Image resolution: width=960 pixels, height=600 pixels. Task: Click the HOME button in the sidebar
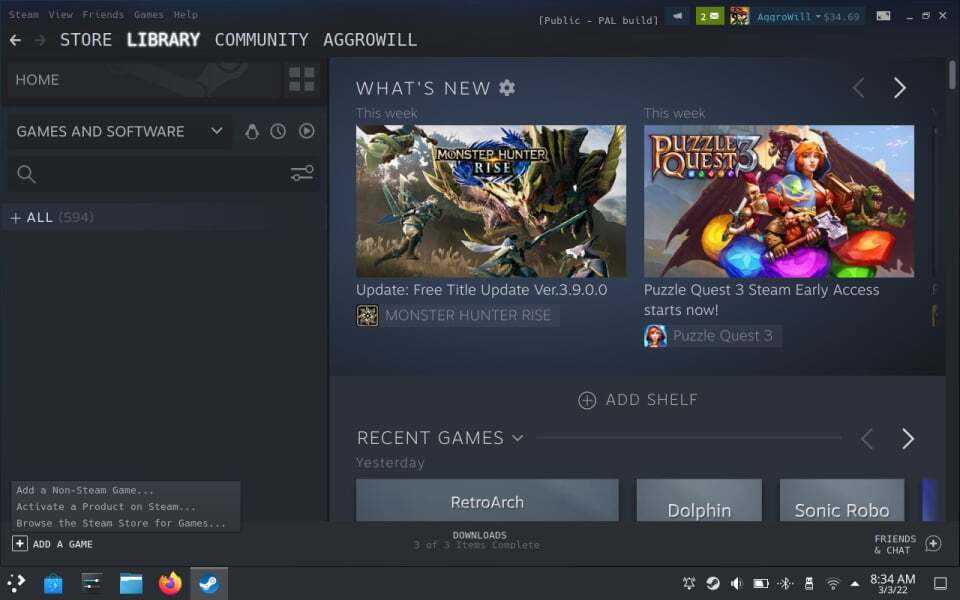[143, 80]
